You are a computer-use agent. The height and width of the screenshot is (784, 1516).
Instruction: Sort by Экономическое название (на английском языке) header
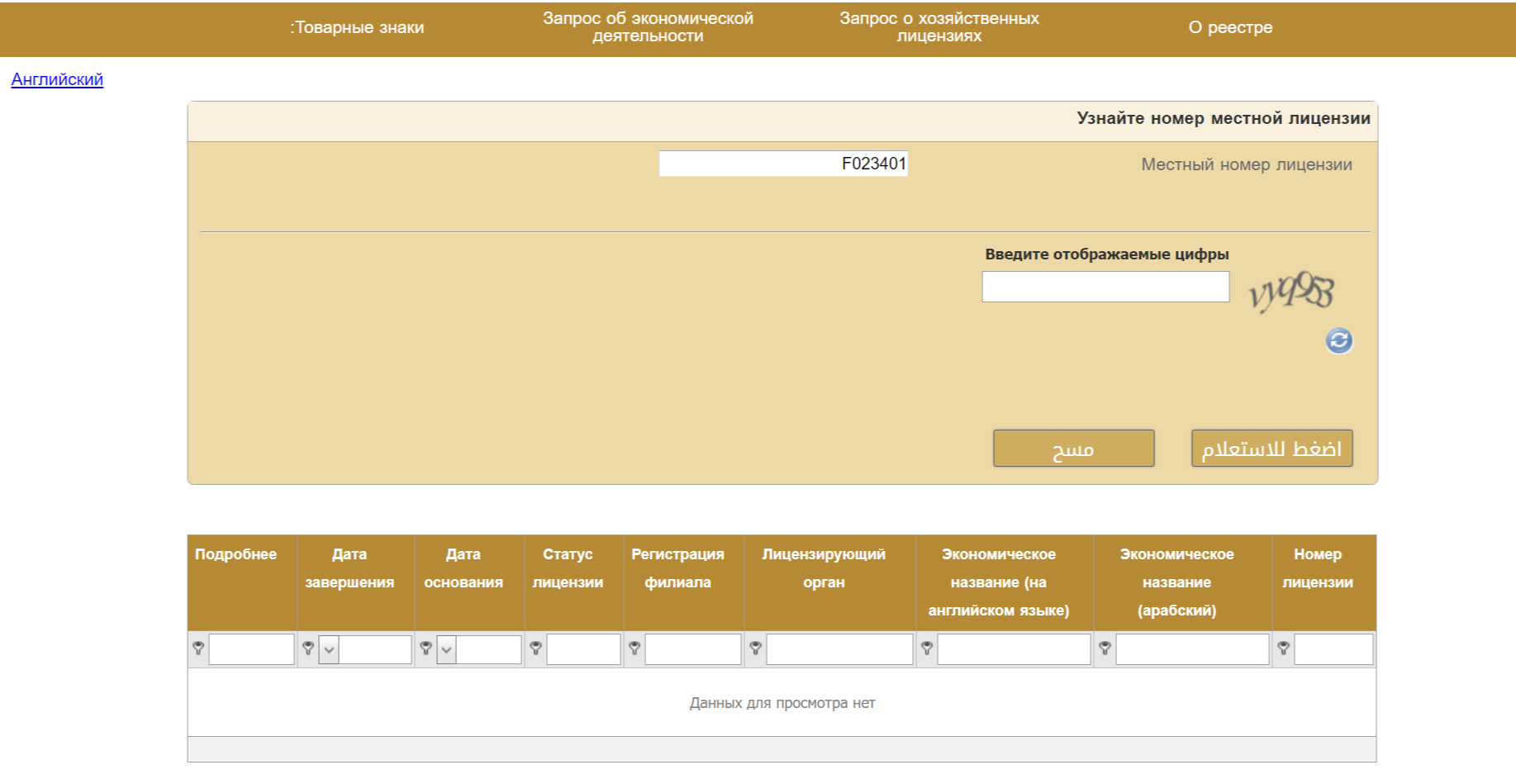tap(1004, 583)
